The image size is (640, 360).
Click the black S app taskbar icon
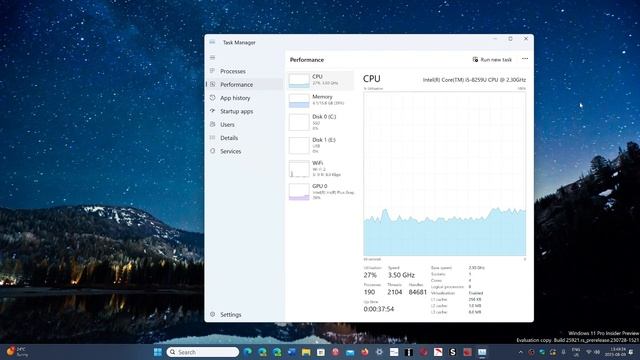452,352
